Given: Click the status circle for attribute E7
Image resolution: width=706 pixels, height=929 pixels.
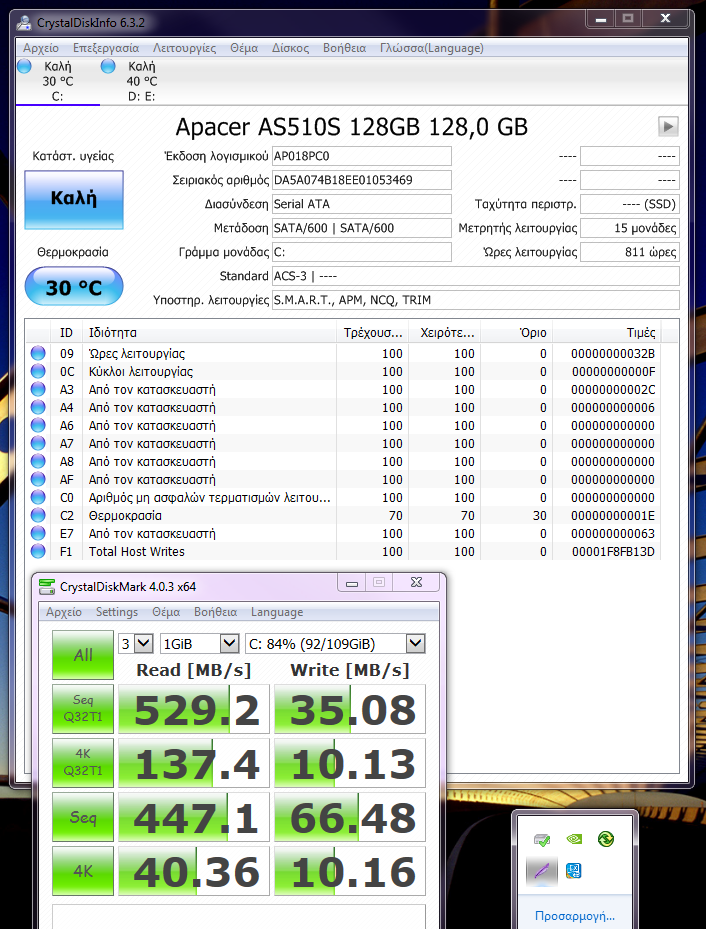Looking at the screenshot, I should tap(38, 534).
